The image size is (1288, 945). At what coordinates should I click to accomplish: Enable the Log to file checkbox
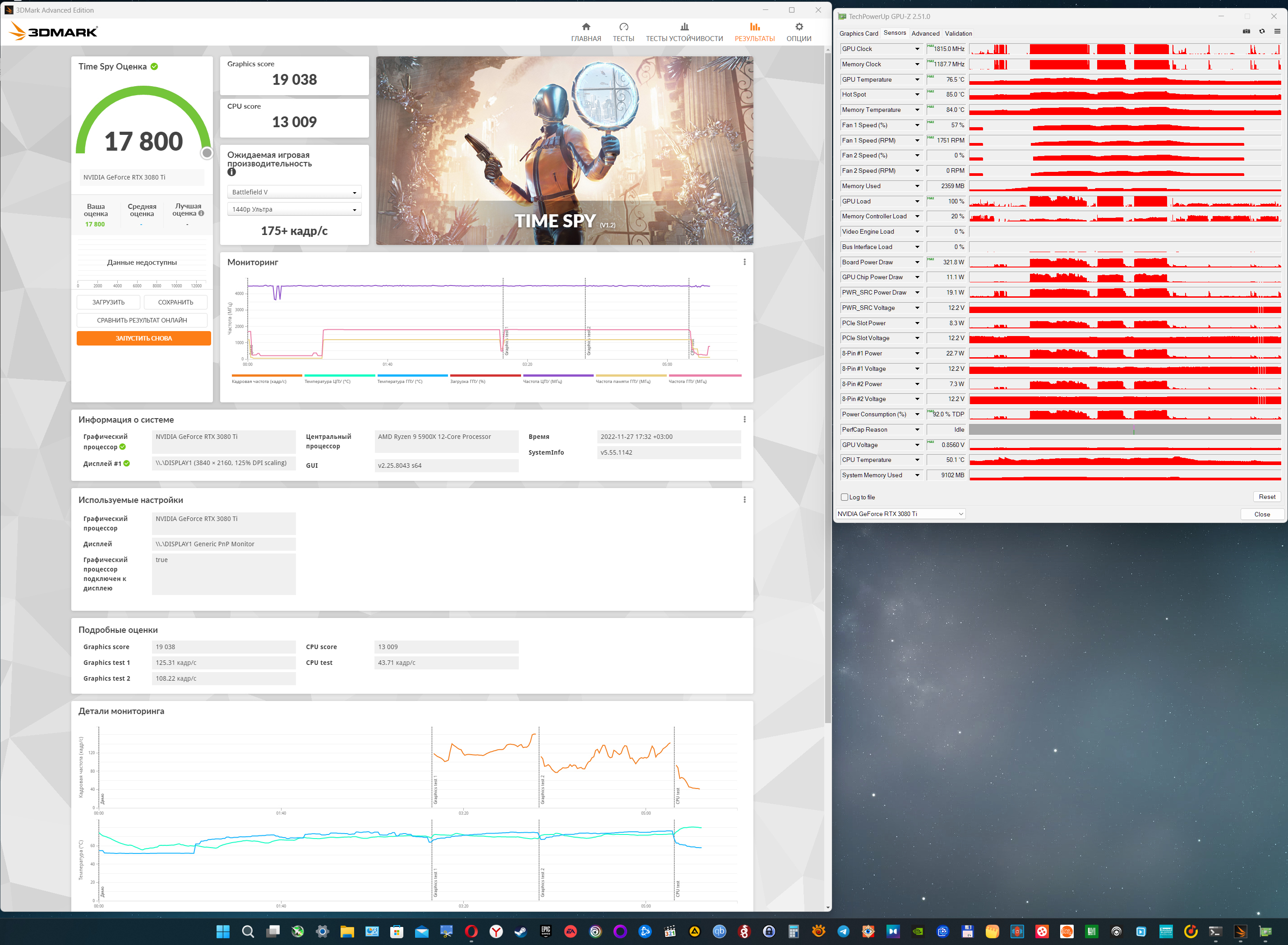coord(845,497)
